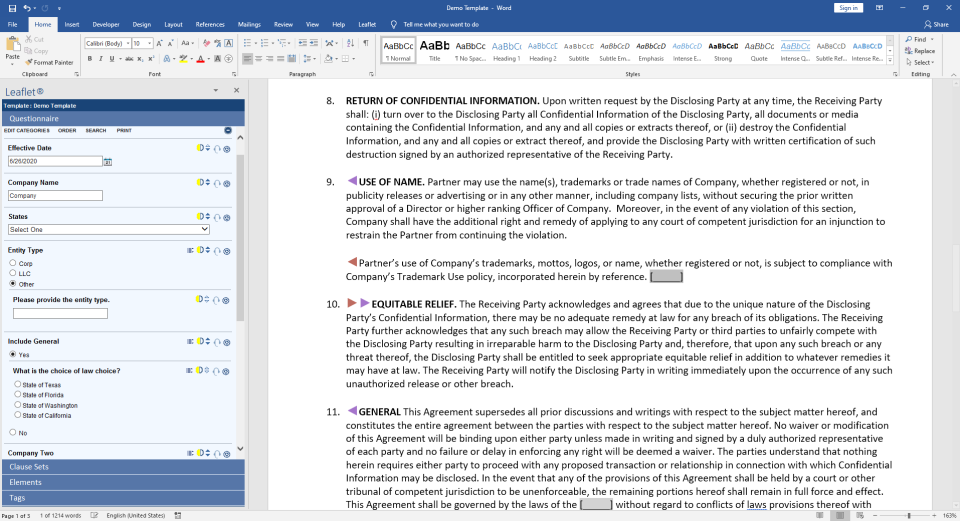
Task: Click the Company Name text field
Action: 55,196
